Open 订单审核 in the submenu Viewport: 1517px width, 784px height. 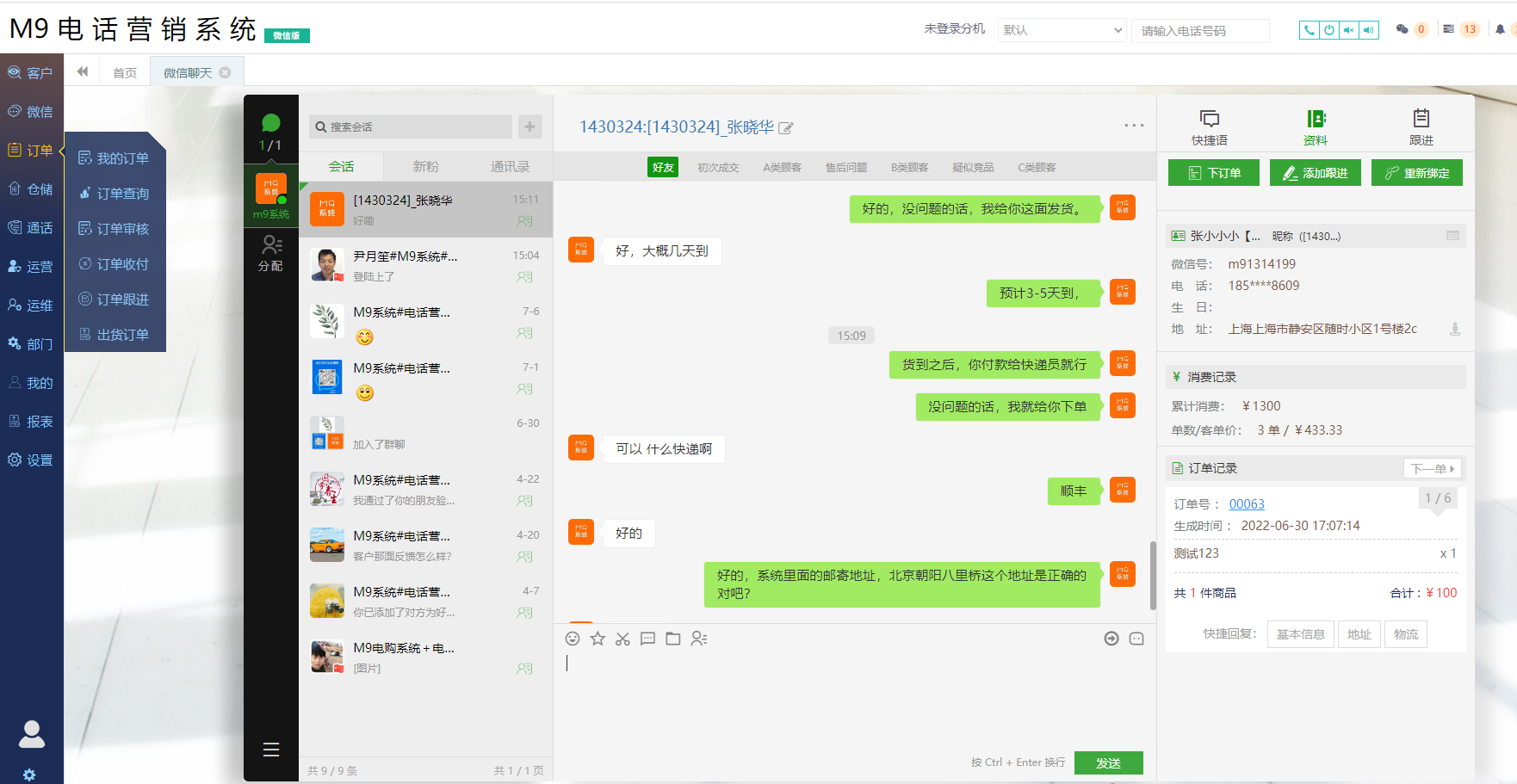pos(115,229)
